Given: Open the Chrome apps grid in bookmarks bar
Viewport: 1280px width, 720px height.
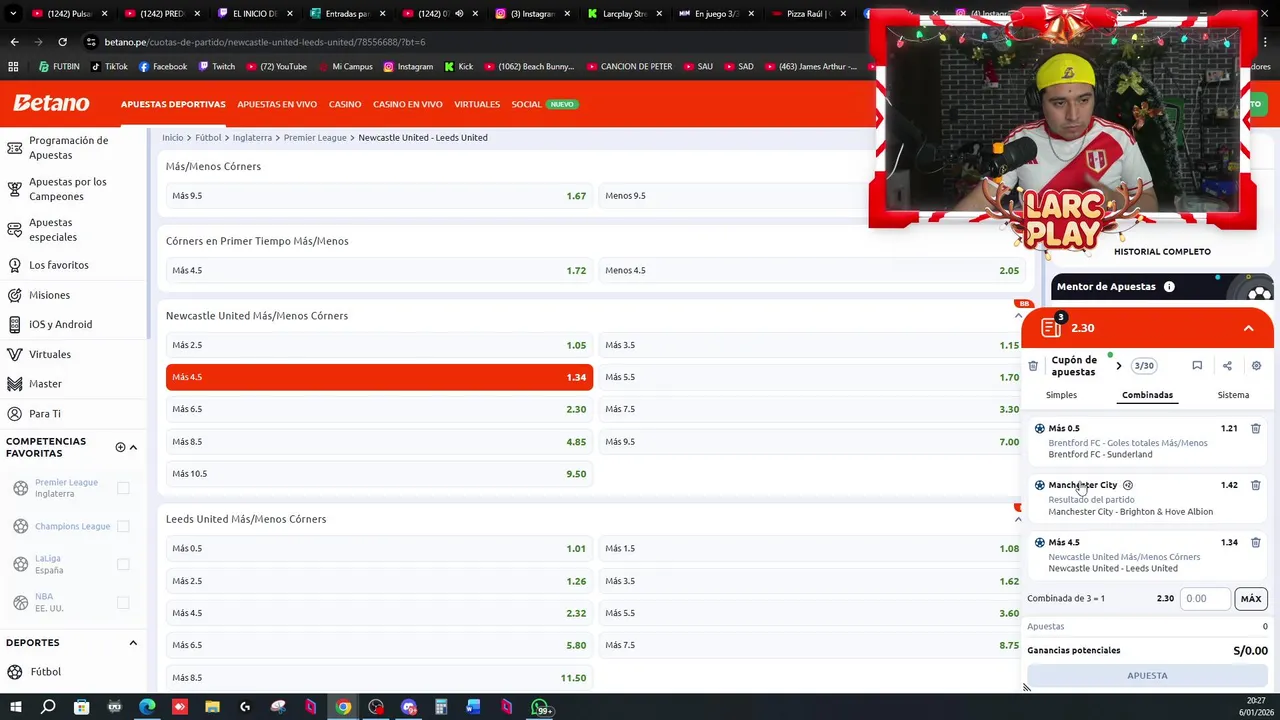Looking at the screenshot, I should click(x=13, y=67).
